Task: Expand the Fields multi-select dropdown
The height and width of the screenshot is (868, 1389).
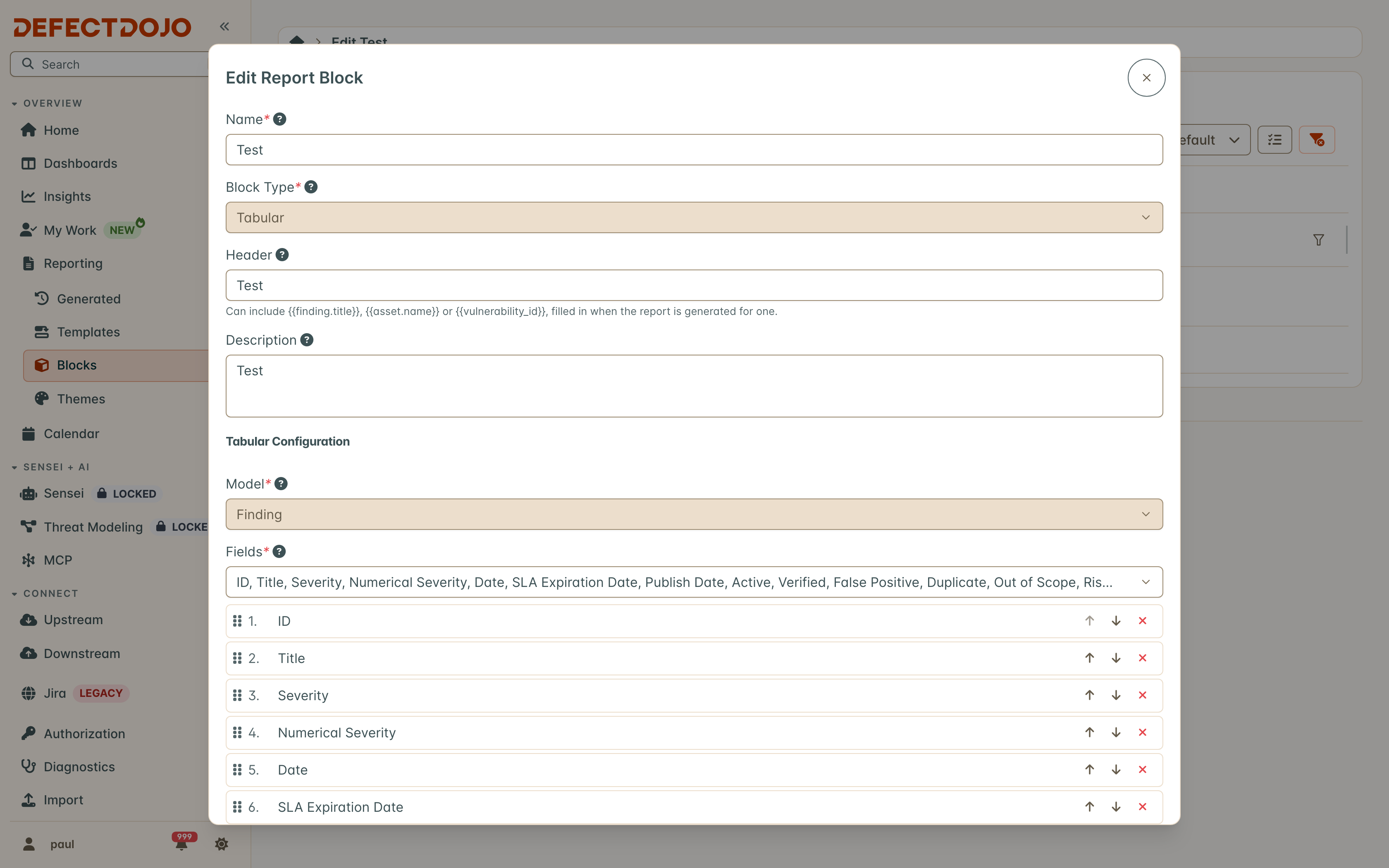Action: pyautogui.click(x=694, y=582)
